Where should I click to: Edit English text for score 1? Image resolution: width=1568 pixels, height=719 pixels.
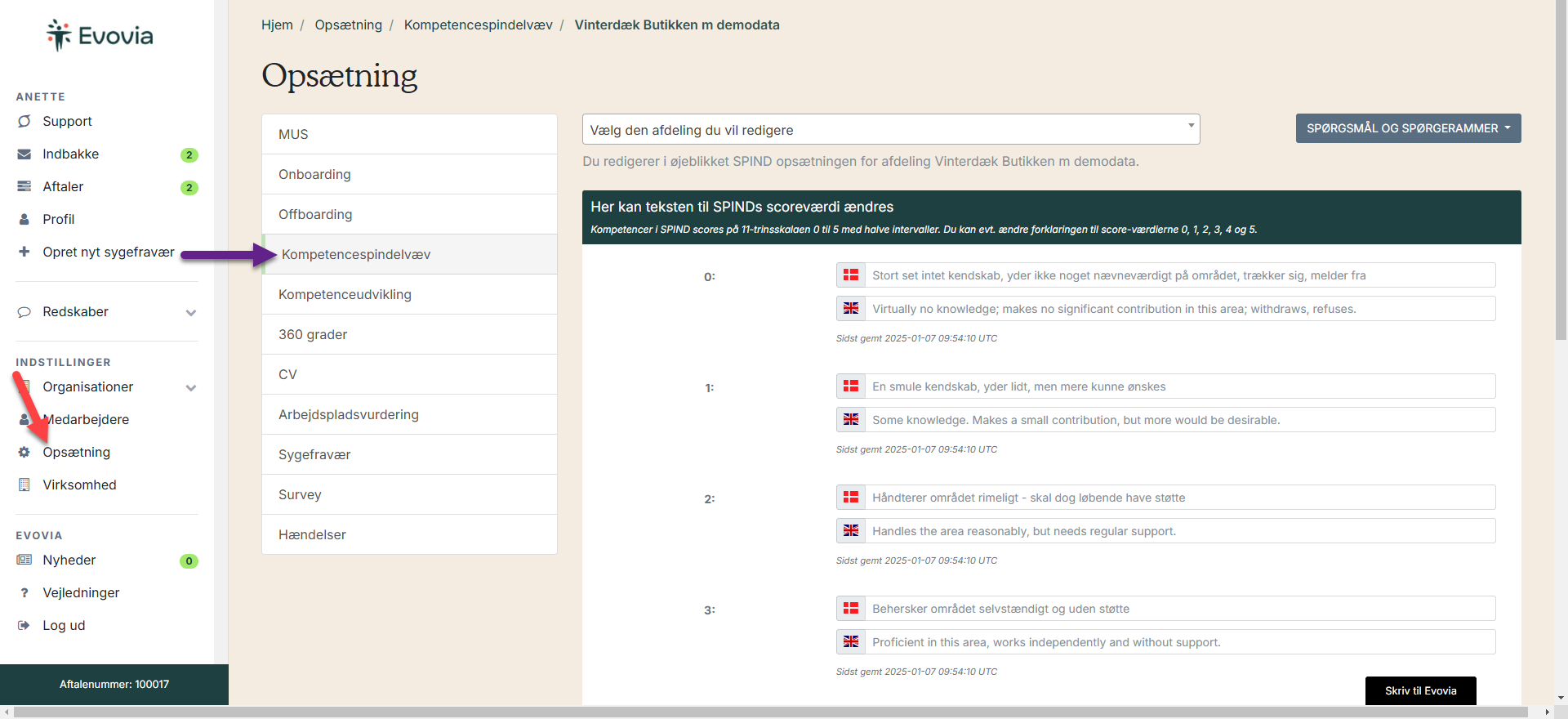1179,420
